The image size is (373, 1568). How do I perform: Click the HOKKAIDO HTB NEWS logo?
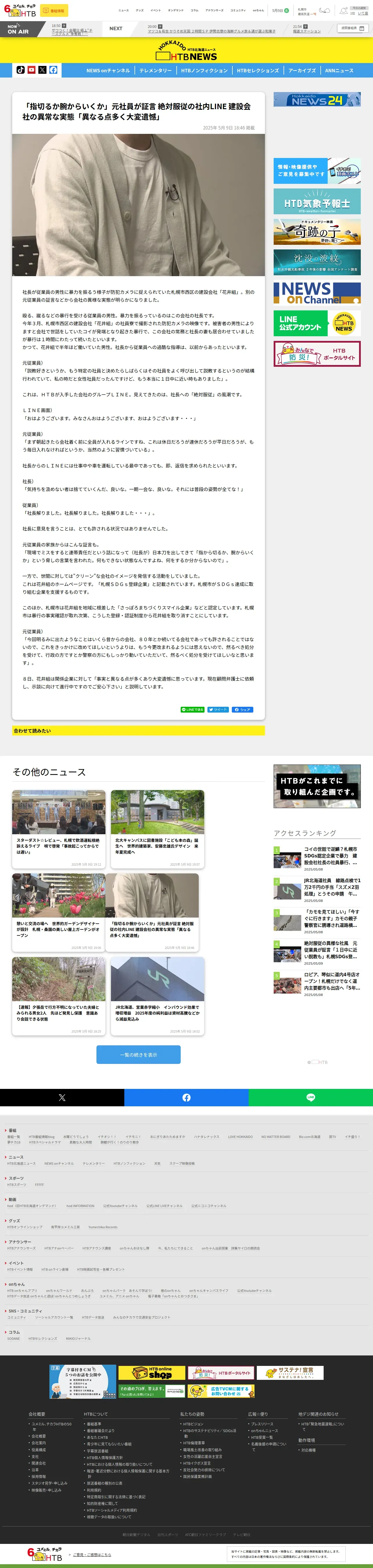coord(186,51)
